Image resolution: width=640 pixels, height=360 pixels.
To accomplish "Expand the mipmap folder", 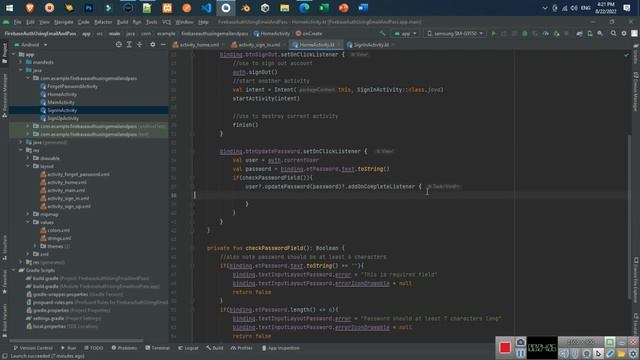I will pyautogui.click(x=28, y=214).
